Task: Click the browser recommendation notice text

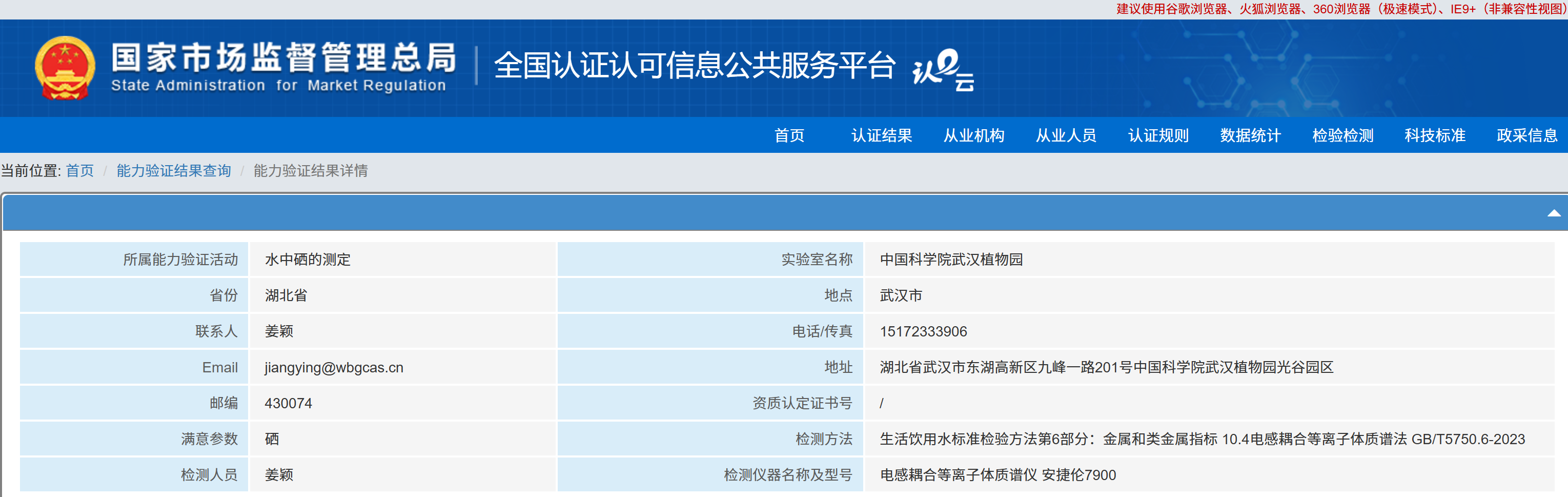Action: coord(1339,9)
